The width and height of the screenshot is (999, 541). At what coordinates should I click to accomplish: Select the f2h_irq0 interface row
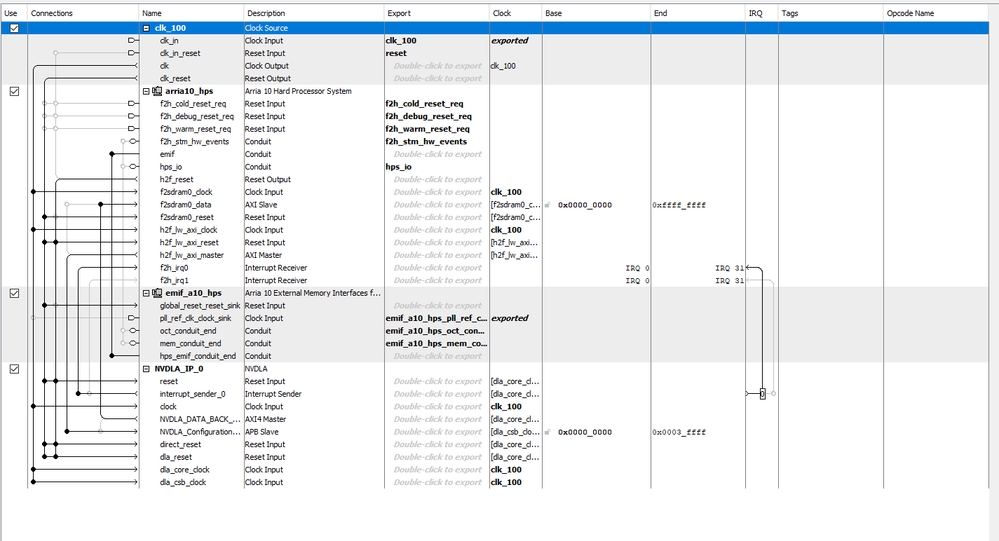[x=174, y=268]
